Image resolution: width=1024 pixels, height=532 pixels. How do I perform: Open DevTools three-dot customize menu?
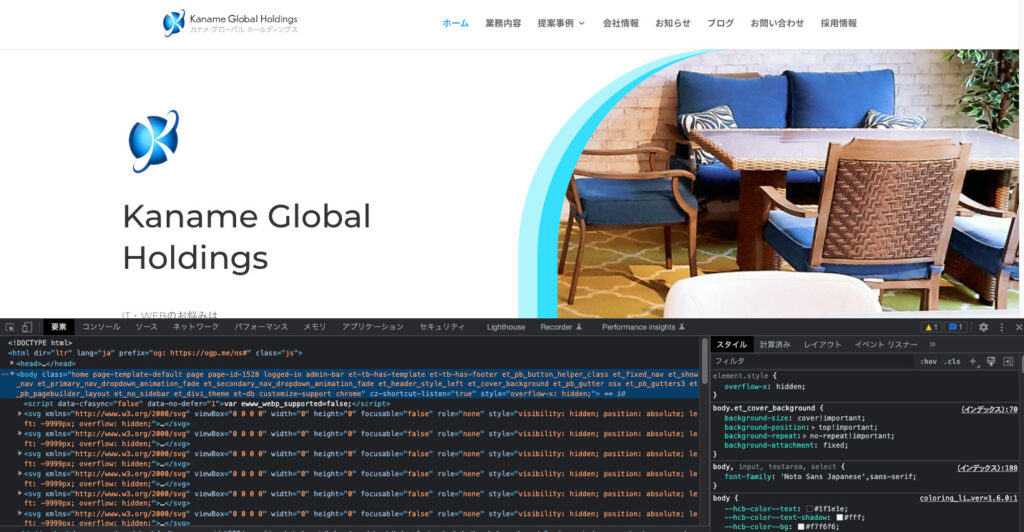point(1001,327)
